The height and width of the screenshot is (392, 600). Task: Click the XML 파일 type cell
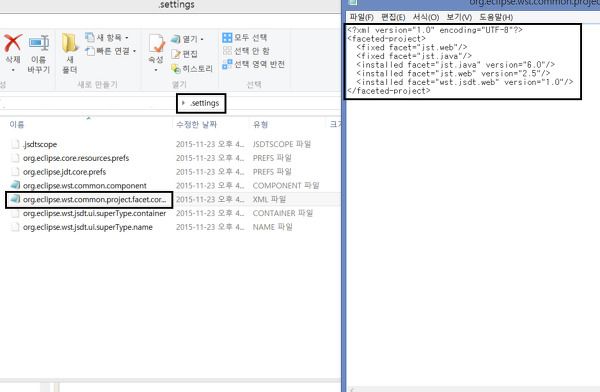point(269,199)
